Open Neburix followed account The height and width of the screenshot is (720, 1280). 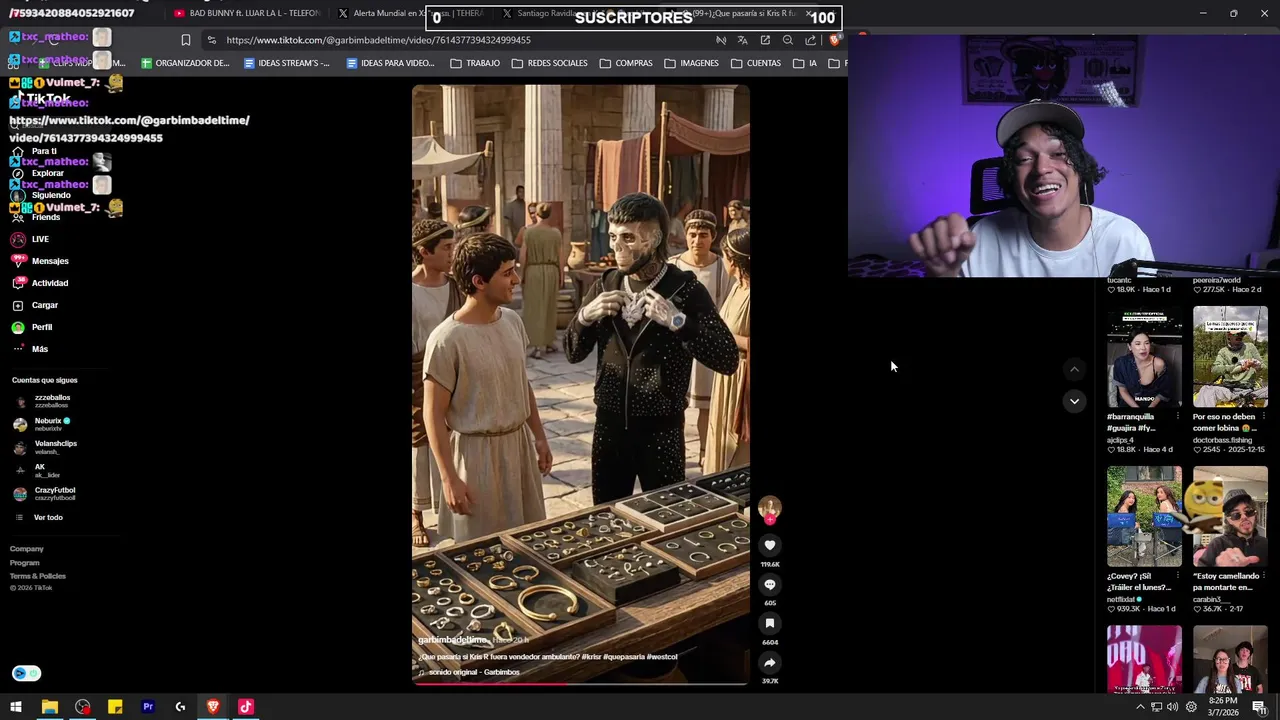(42, 424)
